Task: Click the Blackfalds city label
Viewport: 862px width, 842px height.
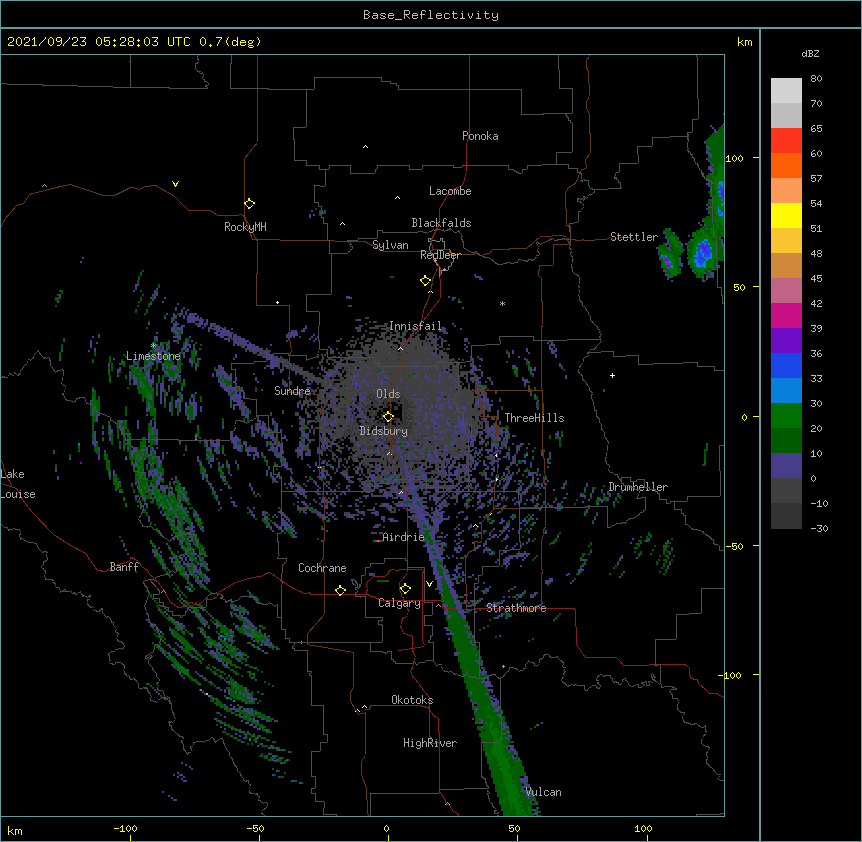Action: [x=441, y=223]
